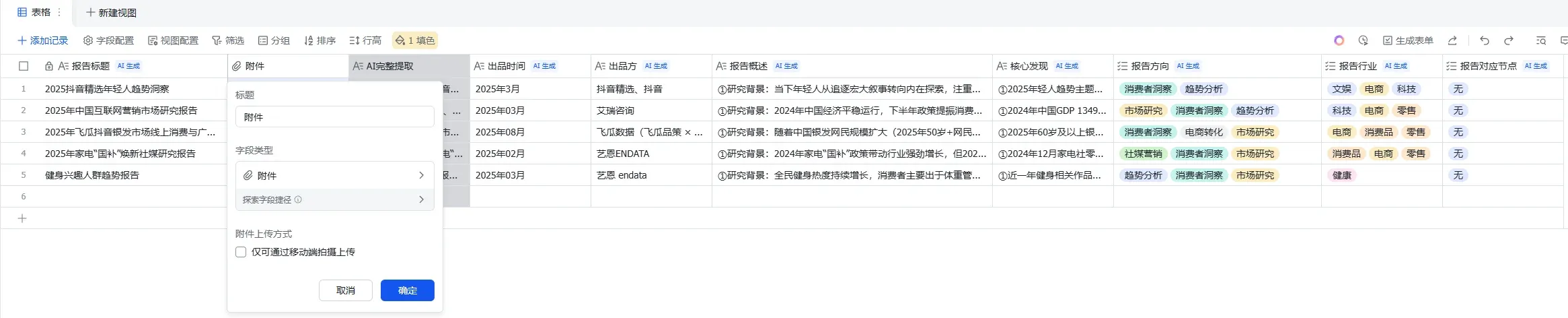
Task: Click the 社媒营销 tag in row 4
Action: (x=1143, y=154)
